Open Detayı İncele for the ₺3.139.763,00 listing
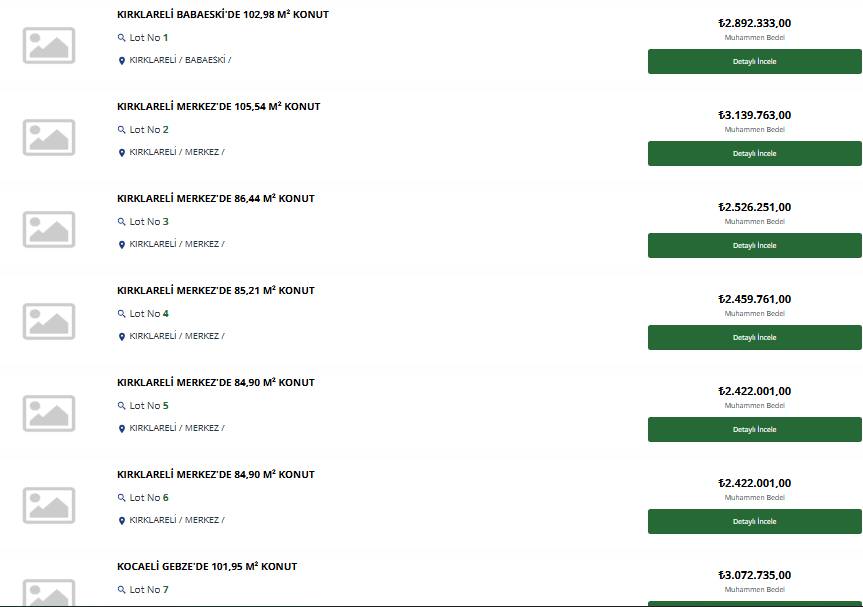This screenshot has width=863, height=607. point(755,153)
